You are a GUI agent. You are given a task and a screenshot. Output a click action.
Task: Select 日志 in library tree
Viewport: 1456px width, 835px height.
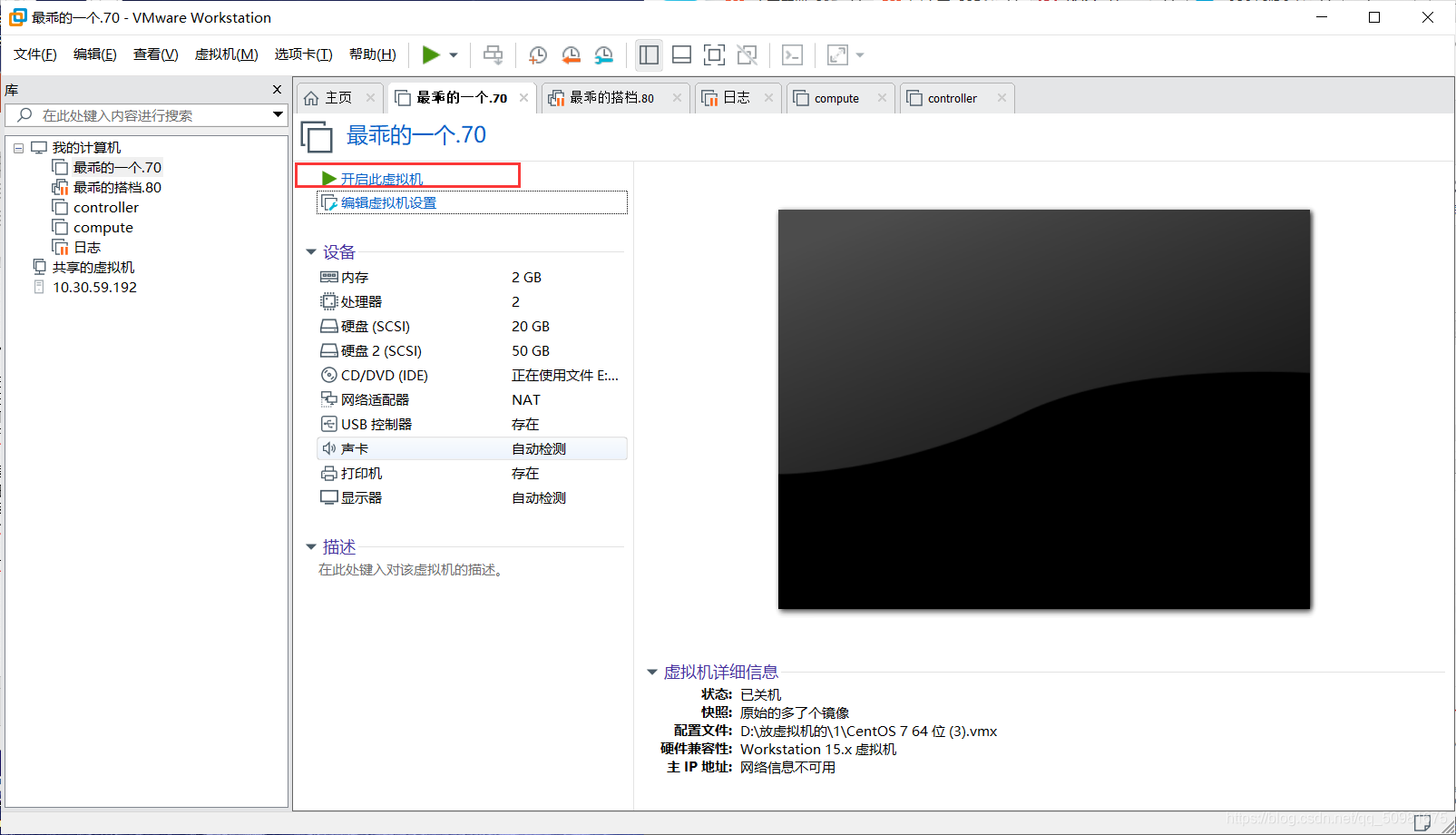86,248
